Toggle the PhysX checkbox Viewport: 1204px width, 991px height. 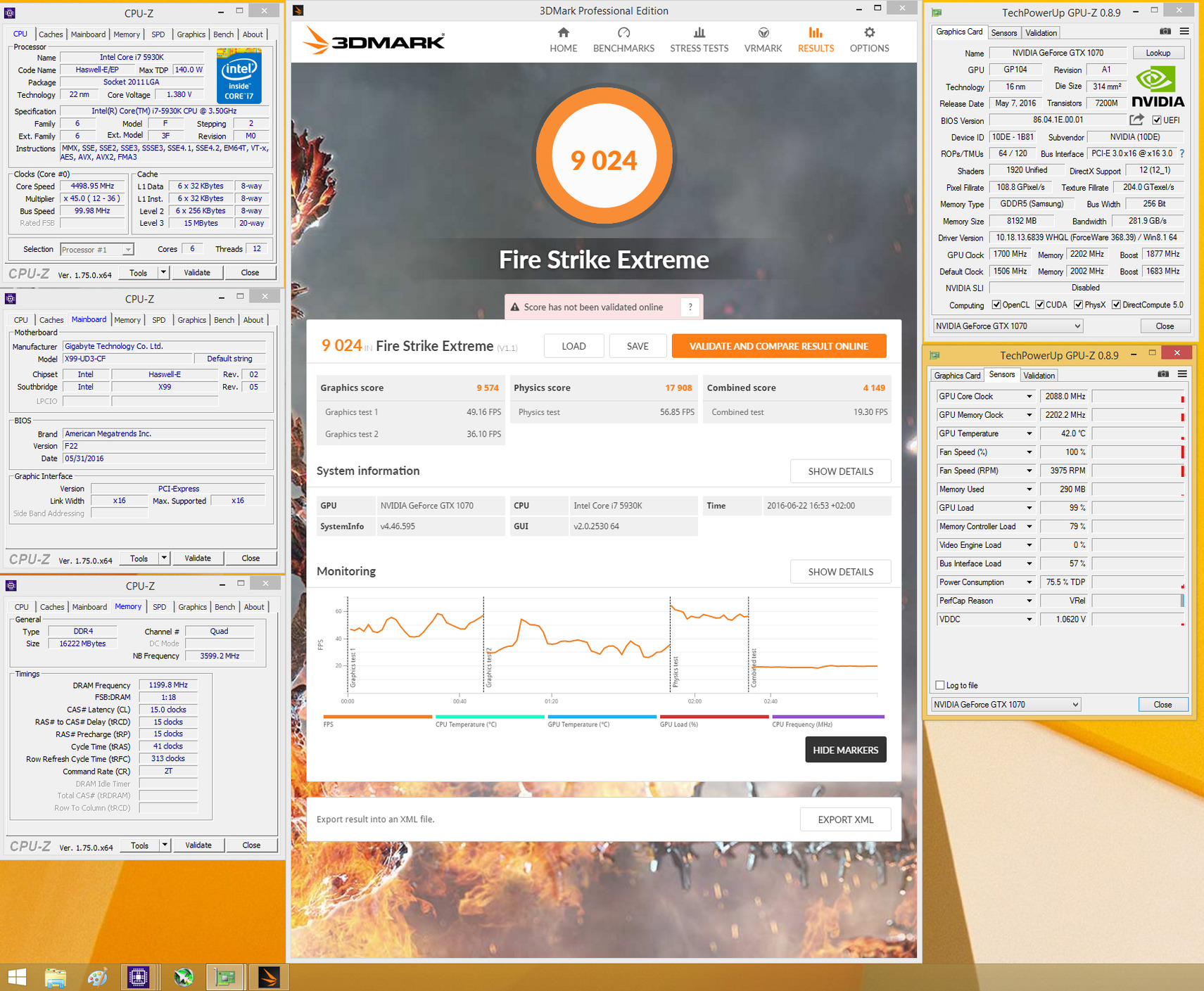pyautogui.click(x=1079, y=305)
